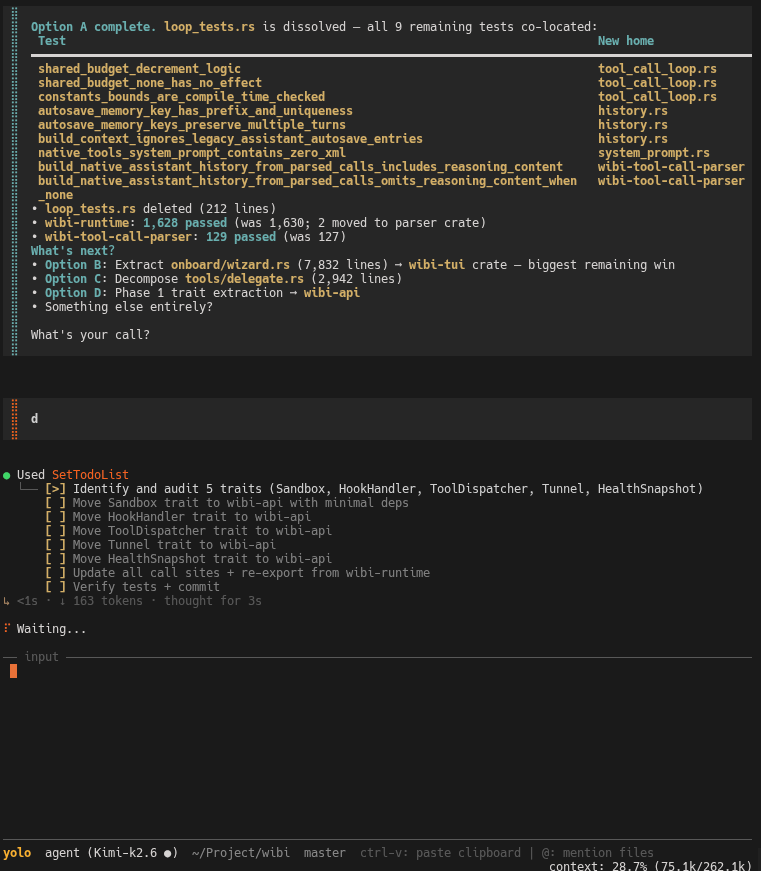Click '@: mention files' hint
761x871 pixels.
[x=598, y=853]
